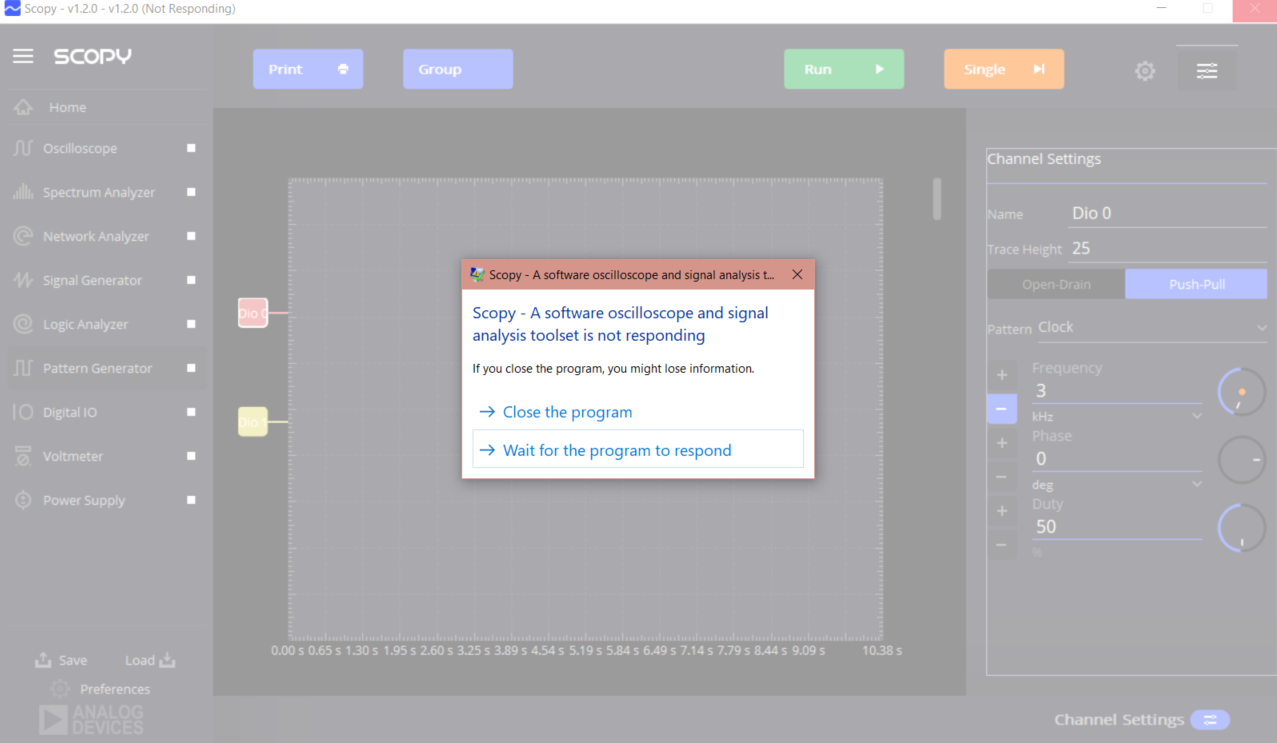Go to Home in the sidebar
Viewport: 1277px width, 743px height.
pyautogui.click(x=67, y=107)
